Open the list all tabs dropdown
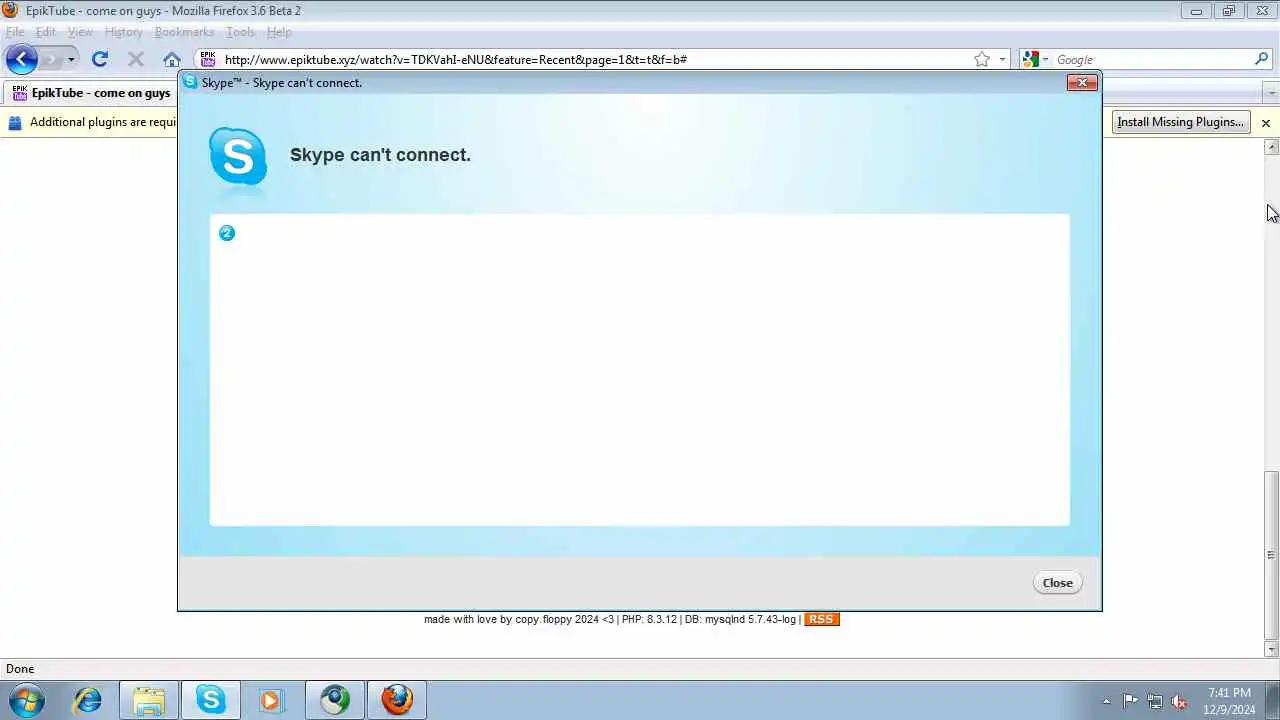1280x720 pixels. (x=1272, y=93)
